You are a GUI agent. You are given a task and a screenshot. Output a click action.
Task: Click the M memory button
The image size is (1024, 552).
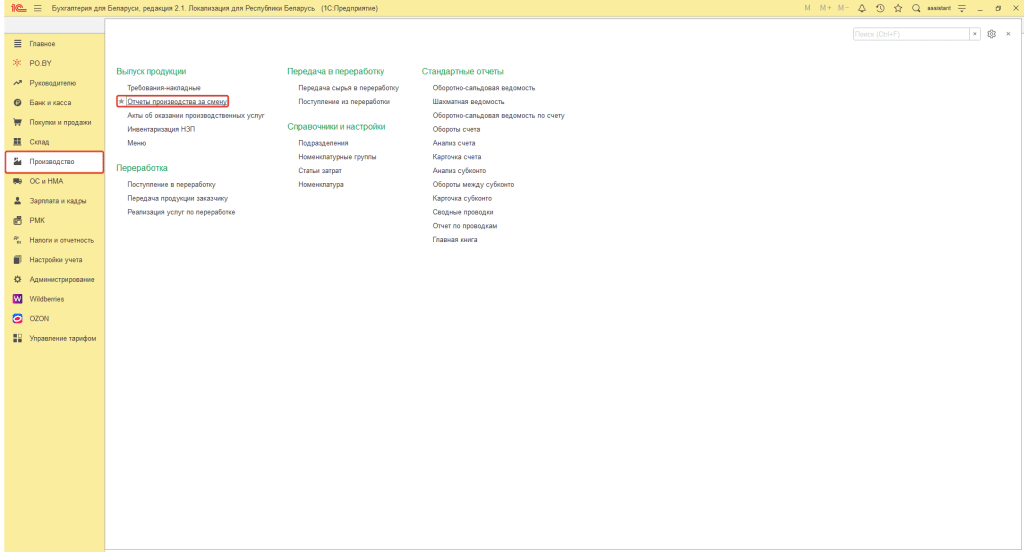point(807,8)
